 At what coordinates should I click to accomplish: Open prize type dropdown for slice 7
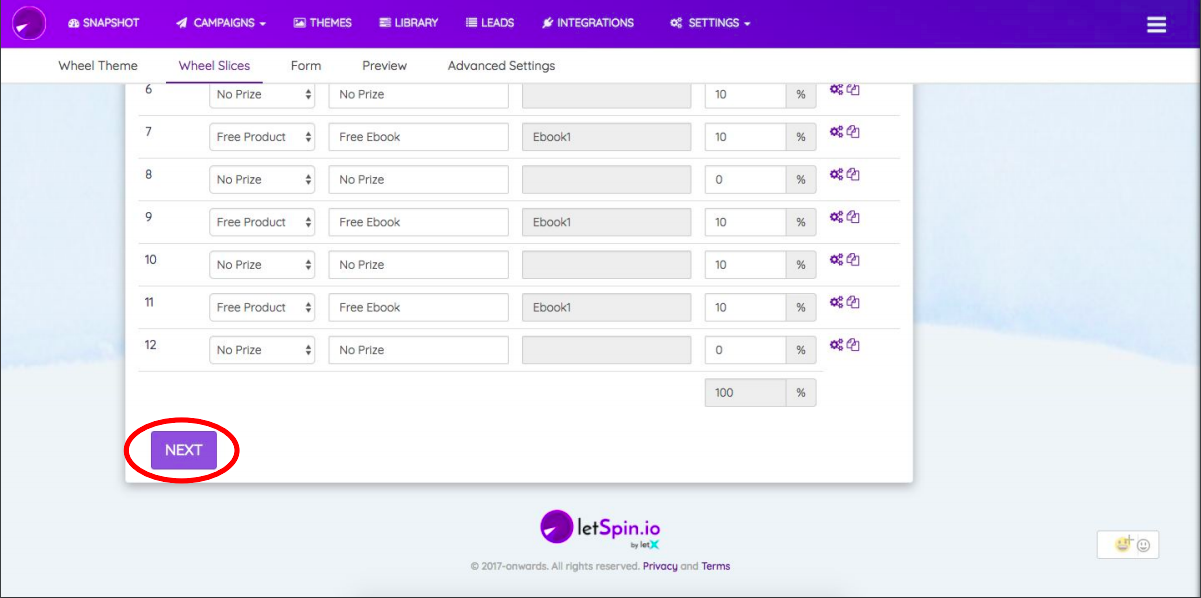tap(262, 137)
